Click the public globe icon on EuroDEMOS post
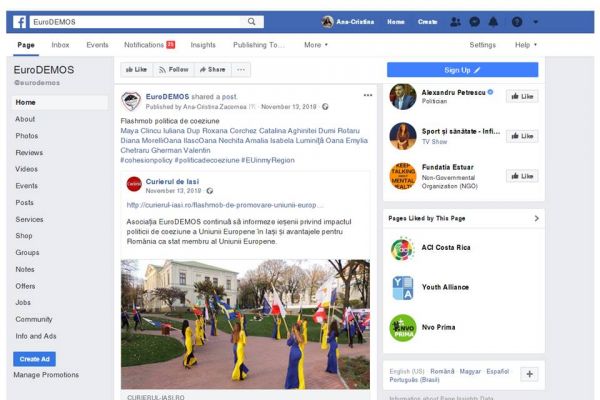The image size is (600, 400). [325, 107]
